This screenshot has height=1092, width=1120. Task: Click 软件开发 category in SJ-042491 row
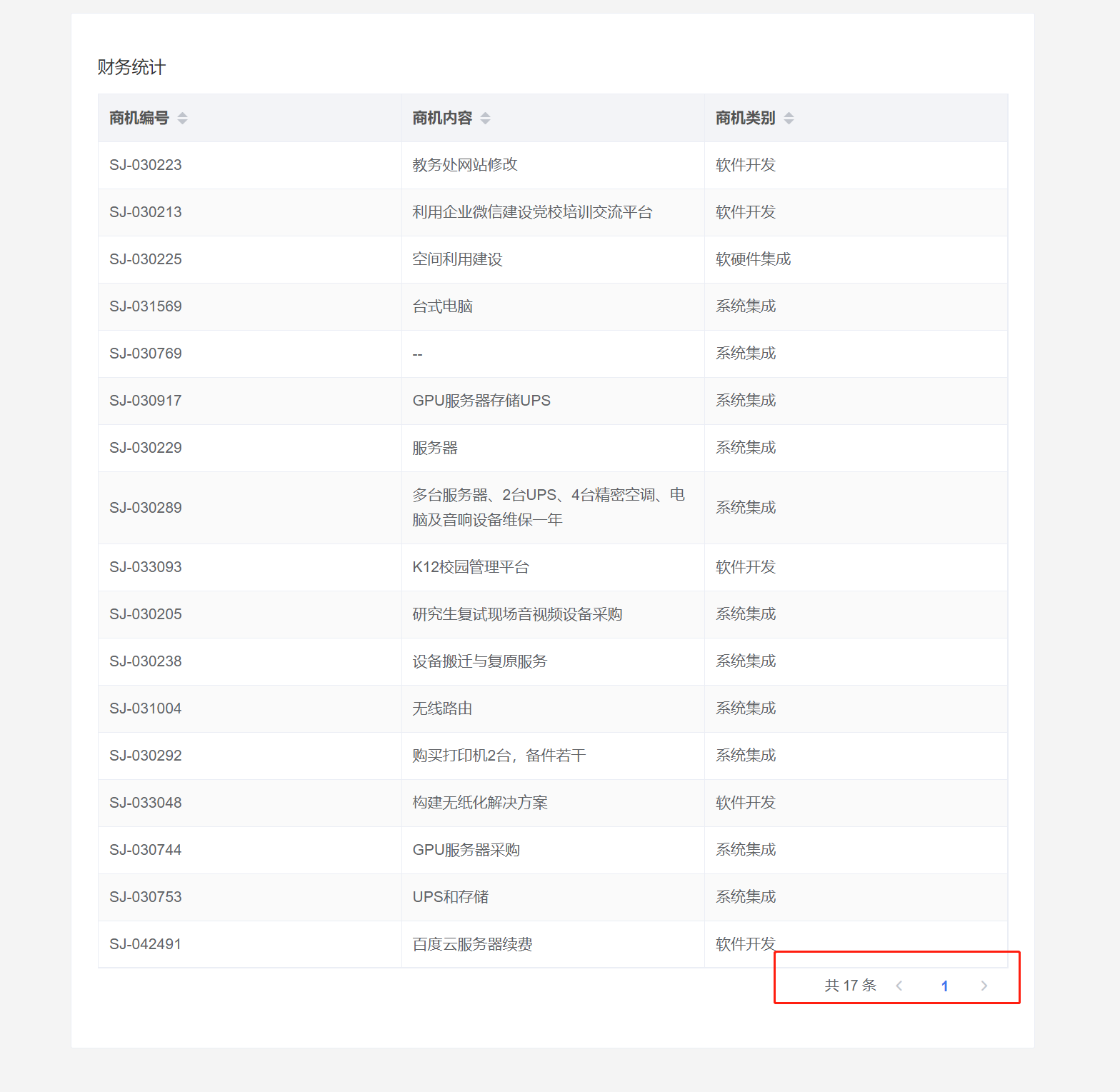[x=856, y=944]
